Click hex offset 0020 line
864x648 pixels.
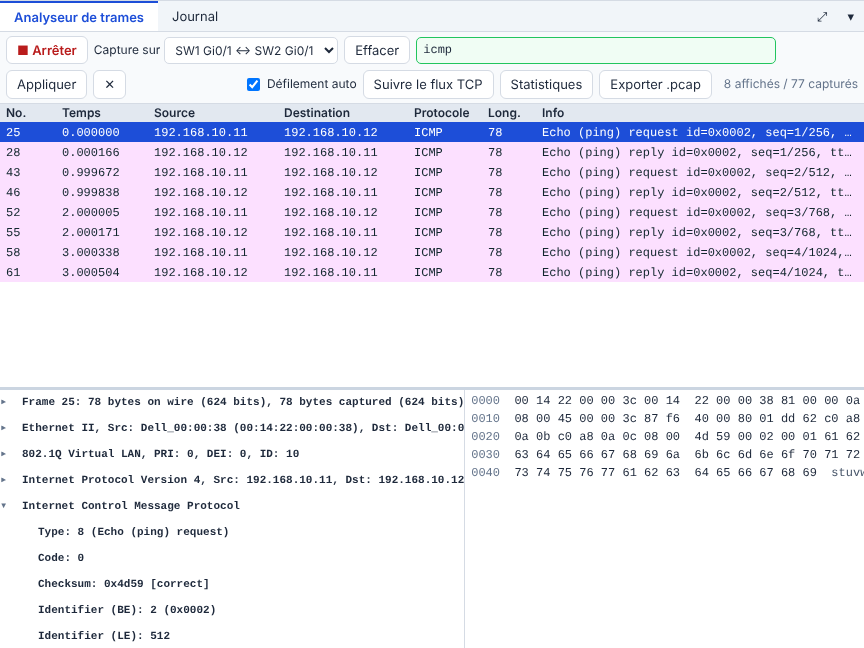coord(665,436)
